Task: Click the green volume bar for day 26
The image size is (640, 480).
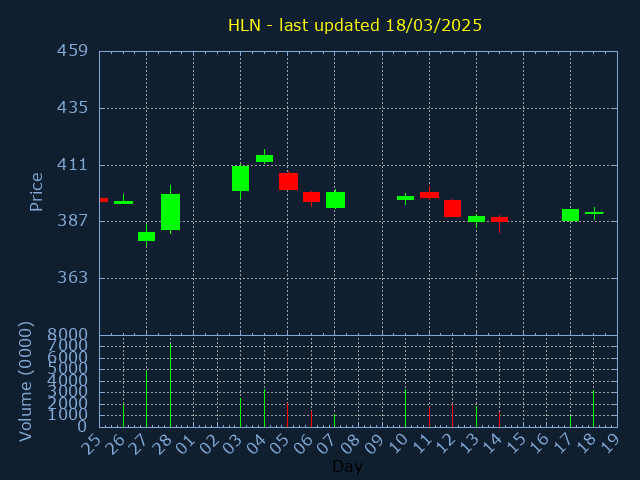Action: pyautogui.click(x=123, y=415)
